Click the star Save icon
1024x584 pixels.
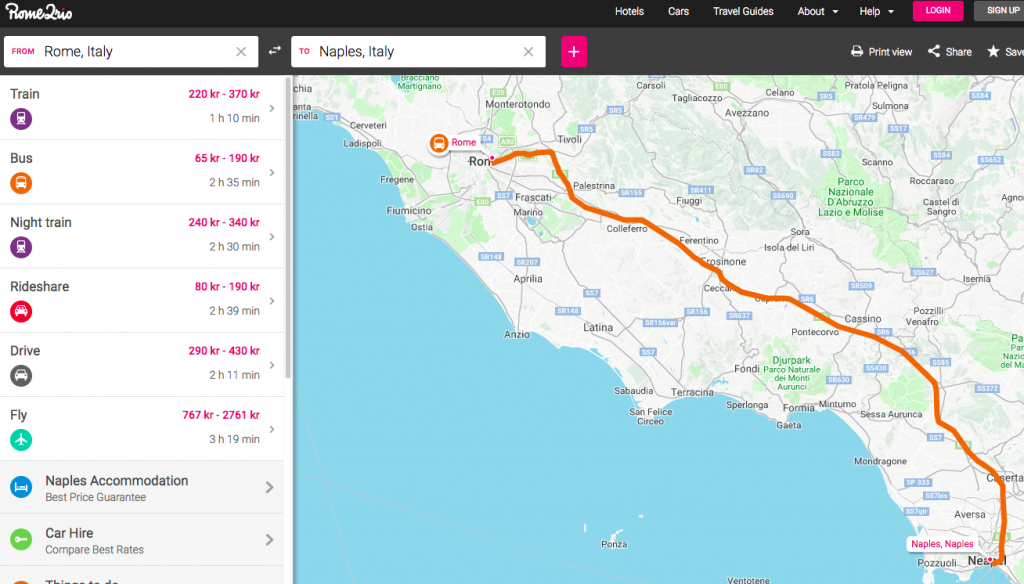[x=993, y=51]
